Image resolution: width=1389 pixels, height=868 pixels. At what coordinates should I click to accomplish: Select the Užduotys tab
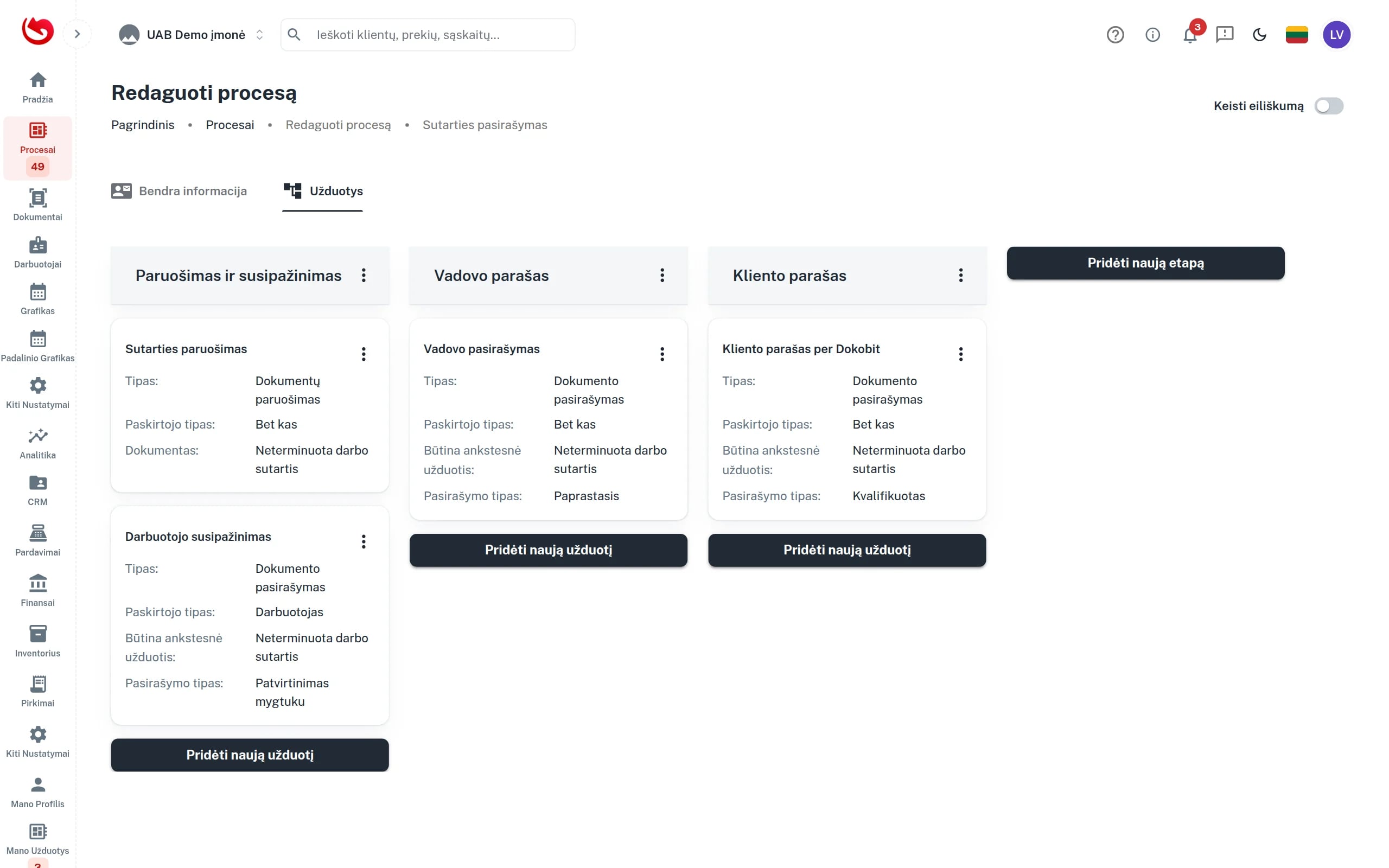click(x=323, y=190)
